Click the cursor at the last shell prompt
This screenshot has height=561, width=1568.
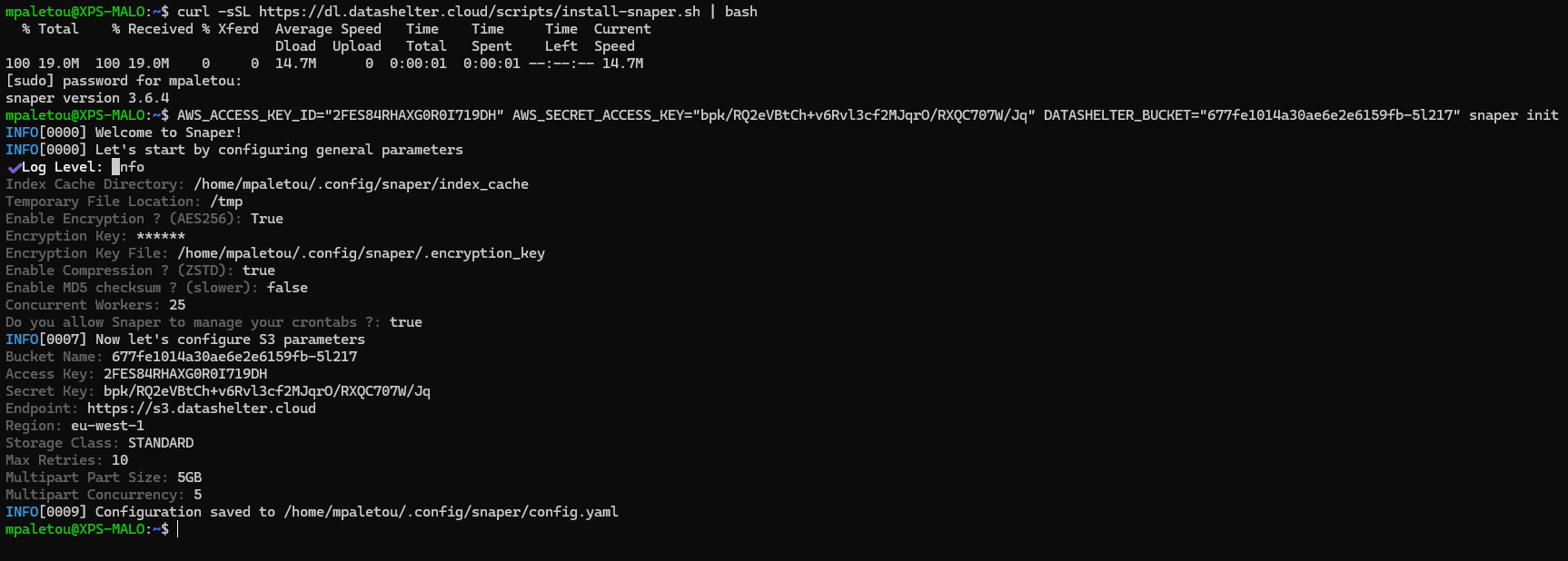(x=178, y=529)
